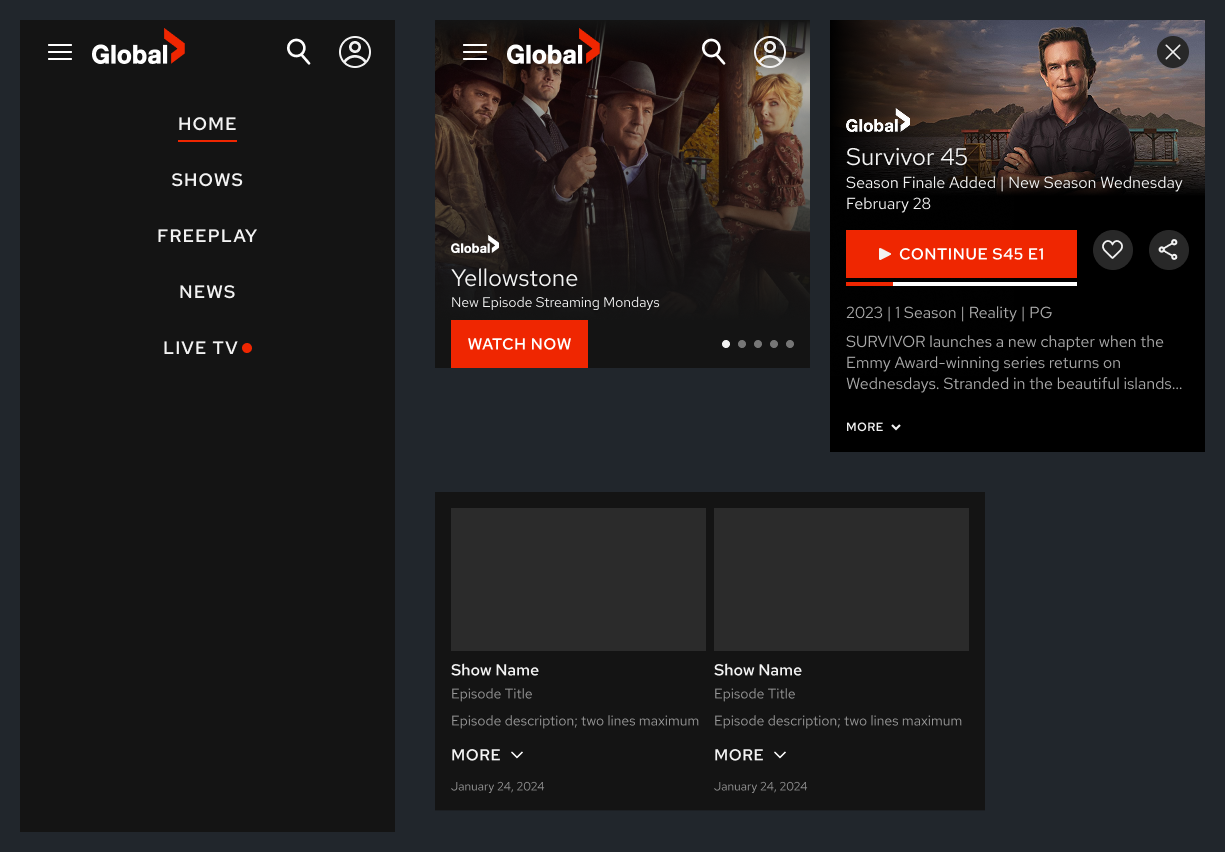The height and width of the screenshot is (852, 1225).
Task: Share Survivor 45 using share icon
Action: click(1169, 250)
